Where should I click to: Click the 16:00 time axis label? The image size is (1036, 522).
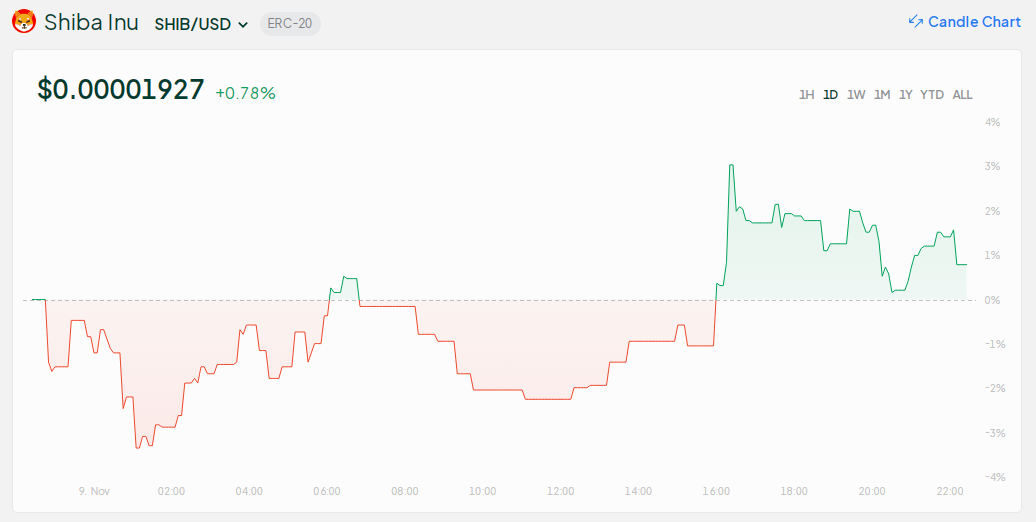[x=716, y=491]
